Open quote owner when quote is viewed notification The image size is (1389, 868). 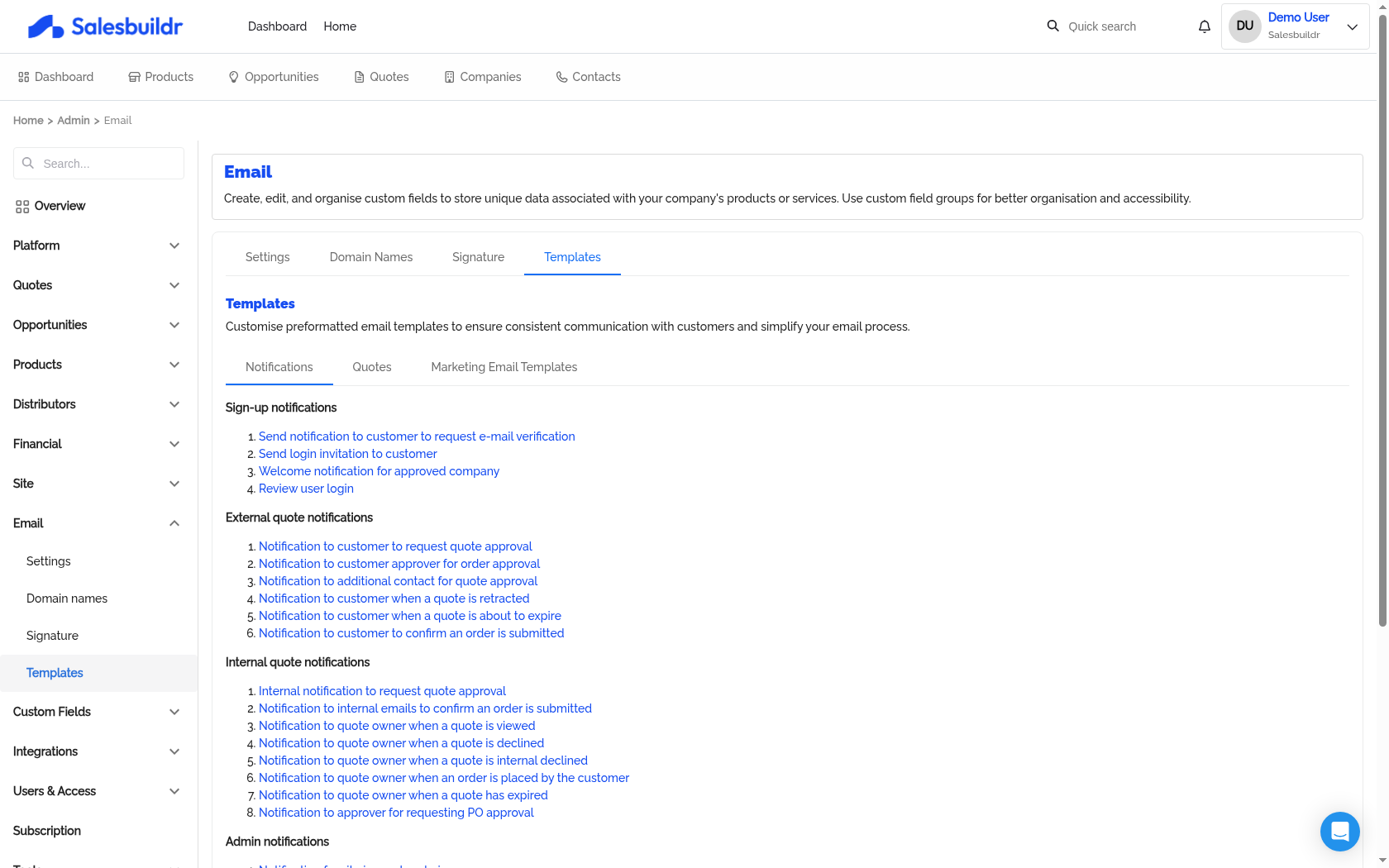pos(397,726)
